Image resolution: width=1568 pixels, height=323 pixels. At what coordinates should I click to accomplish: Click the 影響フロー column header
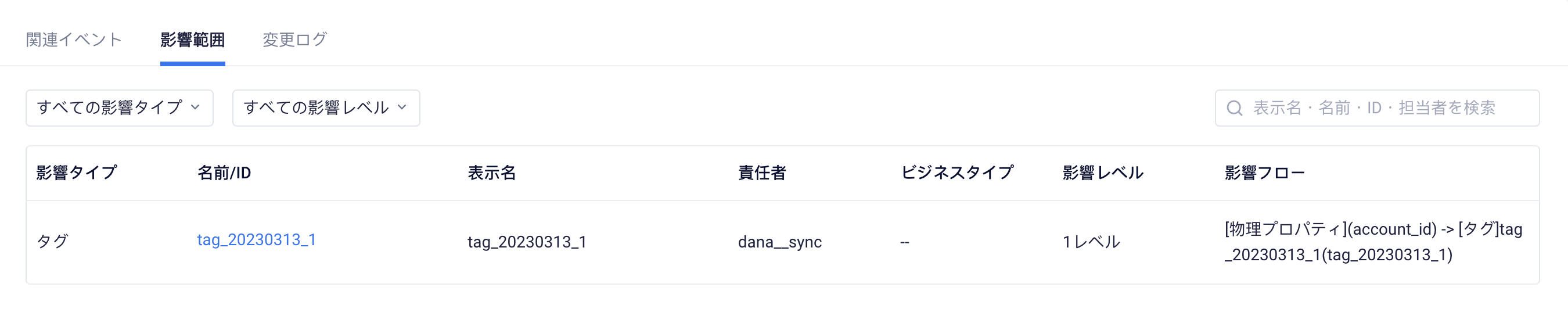(x=1265, y=173)
